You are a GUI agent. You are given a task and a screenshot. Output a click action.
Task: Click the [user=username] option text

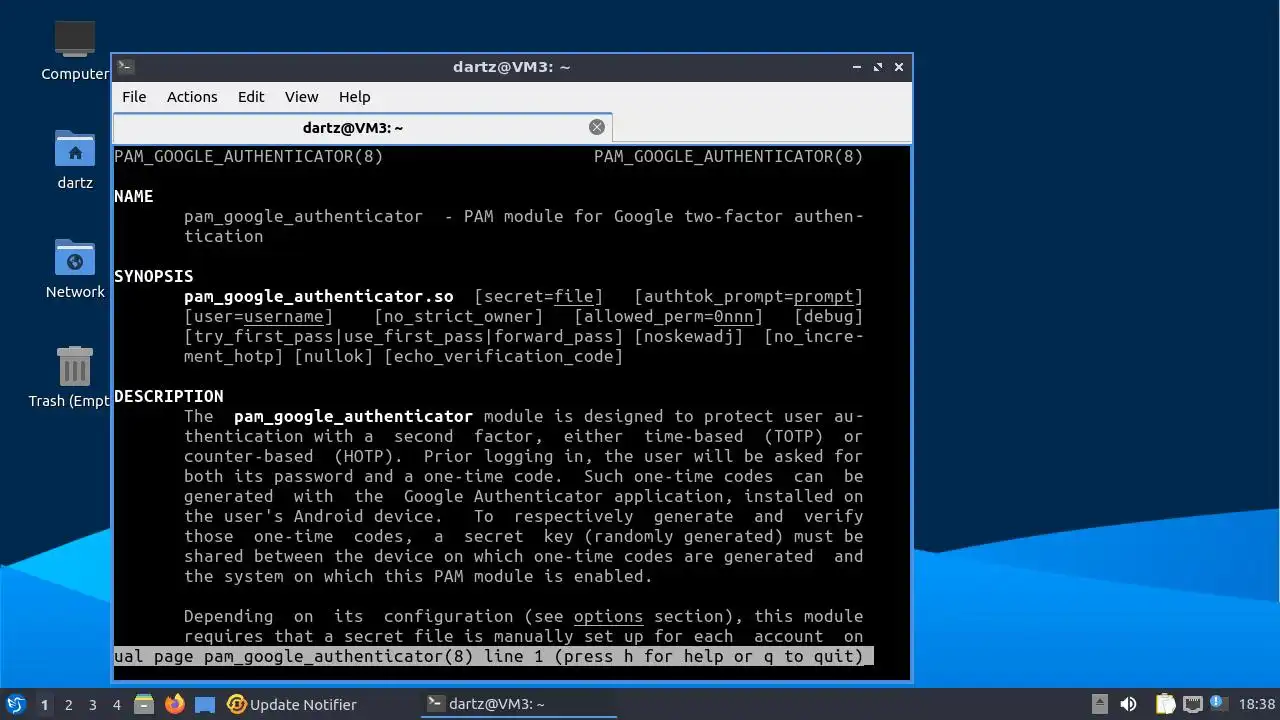click(x=259, y=316)
